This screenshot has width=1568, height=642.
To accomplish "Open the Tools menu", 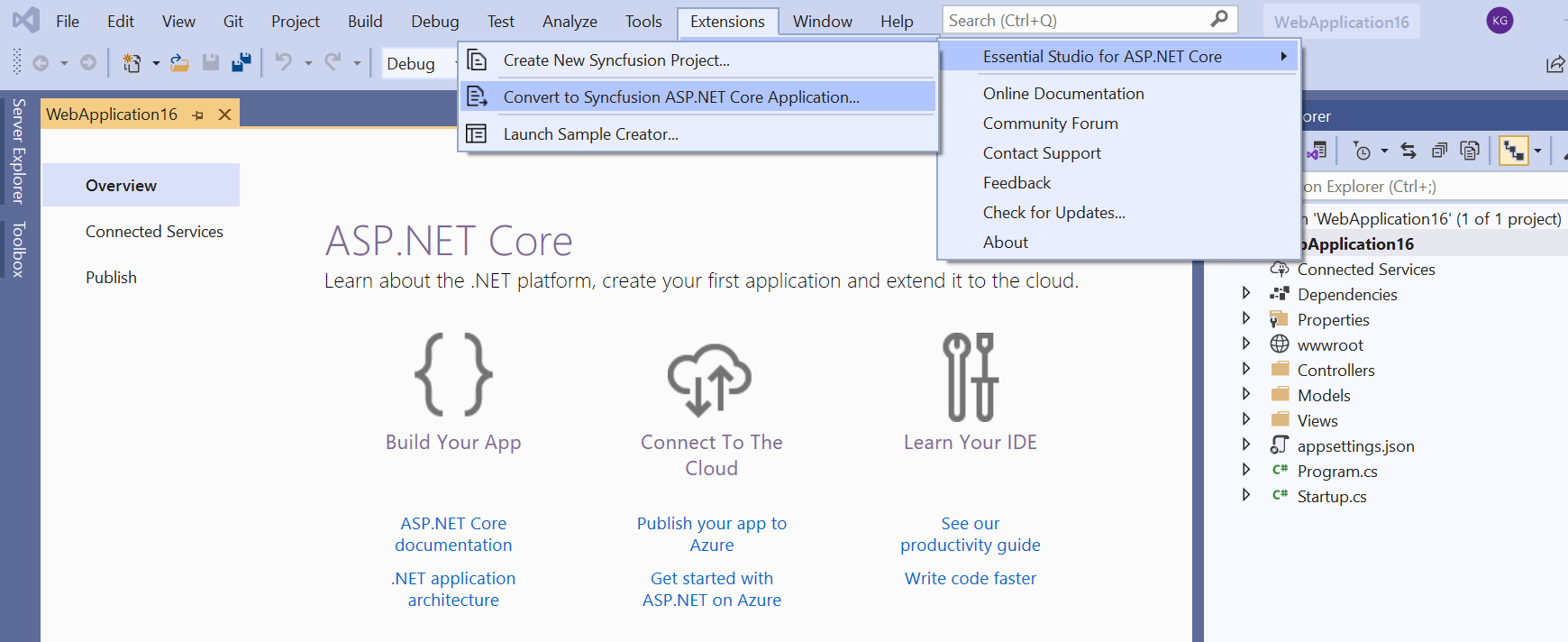I will click(x=643, y=21).
